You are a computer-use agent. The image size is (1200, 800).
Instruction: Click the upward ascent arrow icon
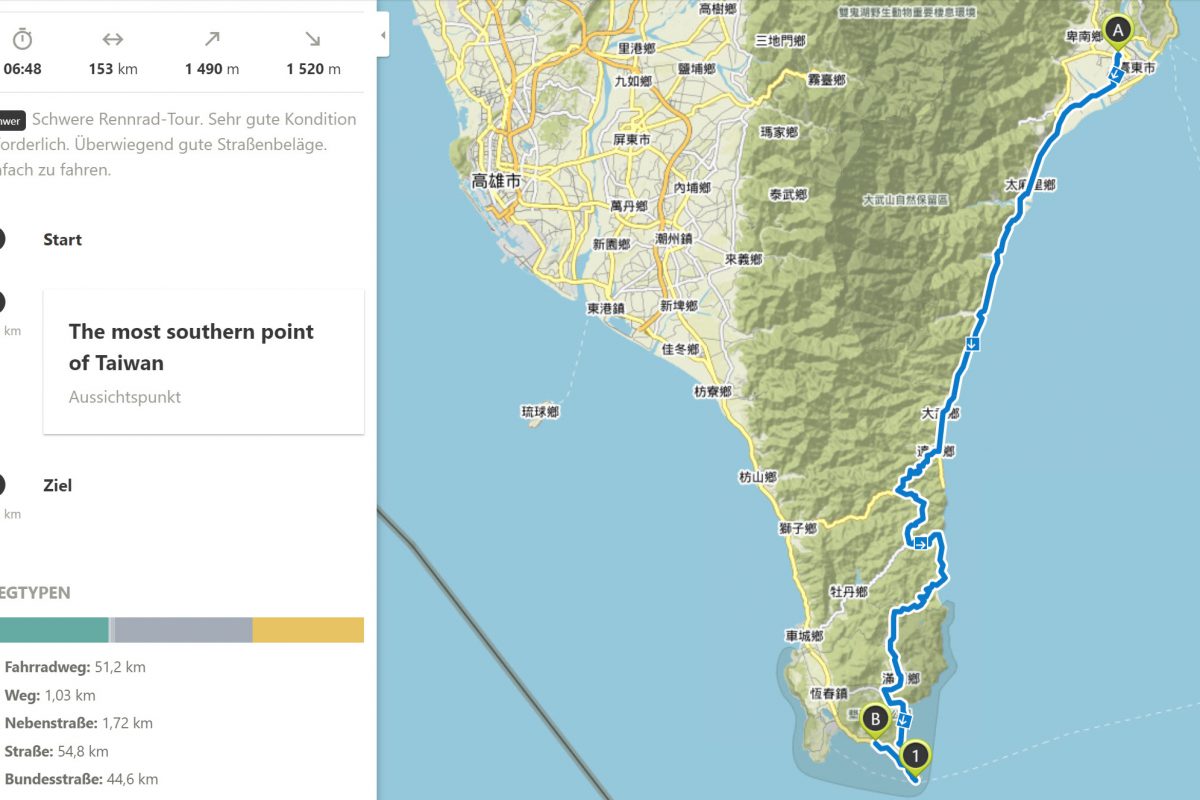(x=212, y=39)
